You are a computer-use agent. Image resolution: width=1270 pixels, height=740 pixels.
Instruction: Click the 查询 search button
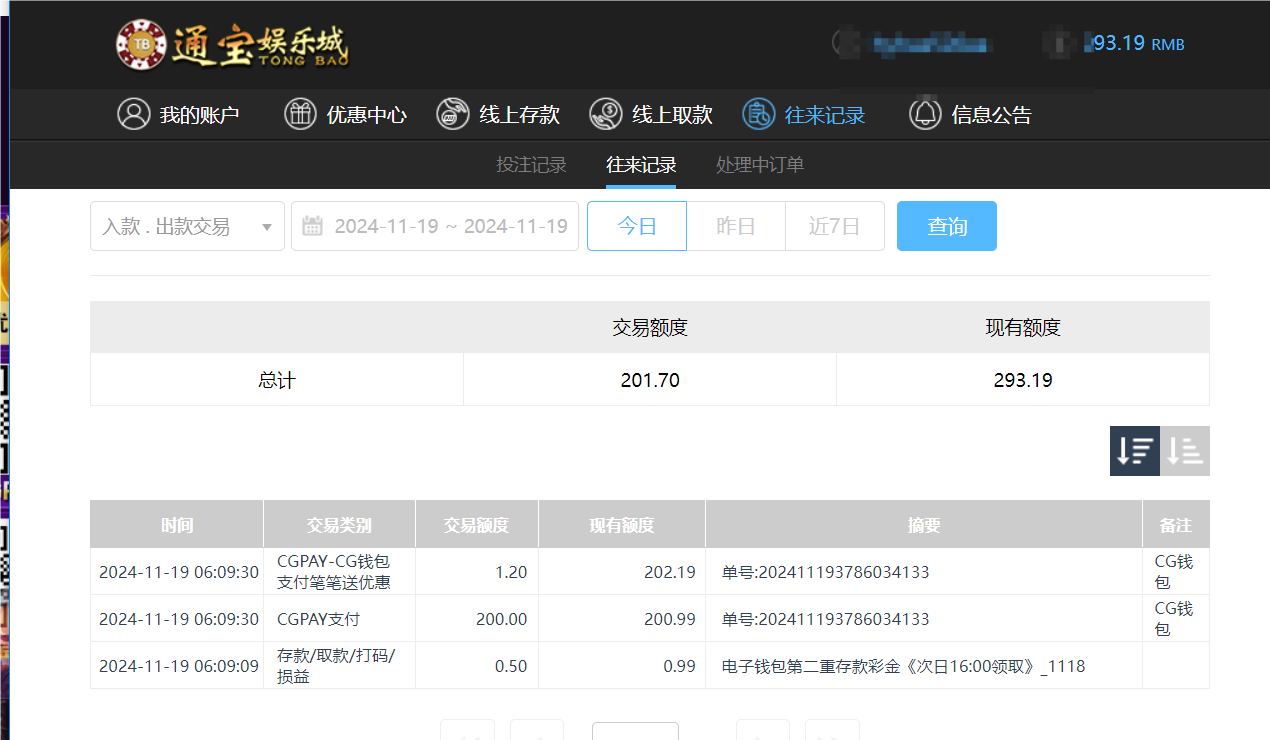click(x=946, y=226)
